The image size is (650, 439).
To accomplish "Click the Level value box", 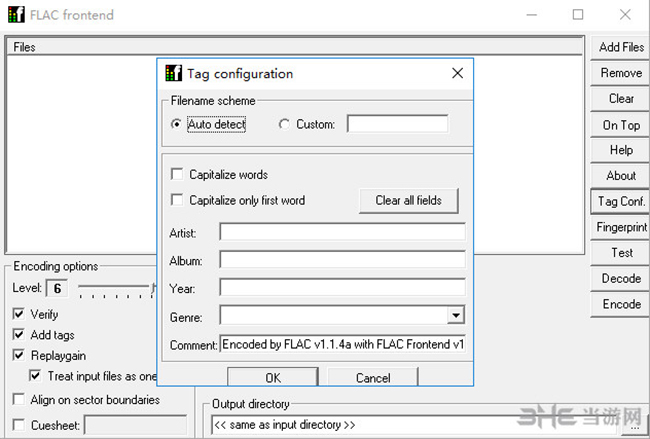I will pos(57,288).
